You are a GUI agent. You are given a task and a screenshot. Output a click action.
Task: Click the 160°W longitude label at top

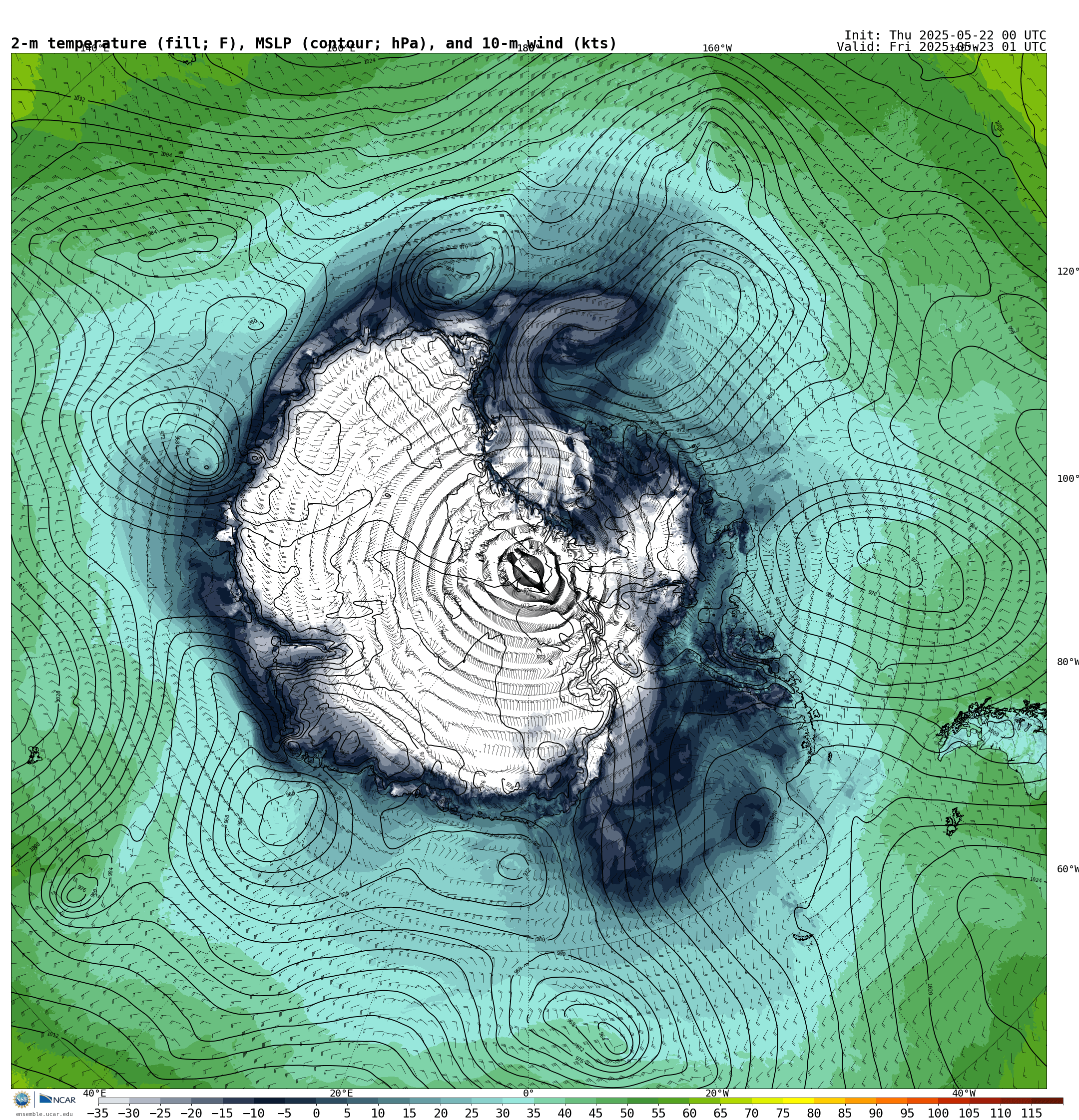717,48
